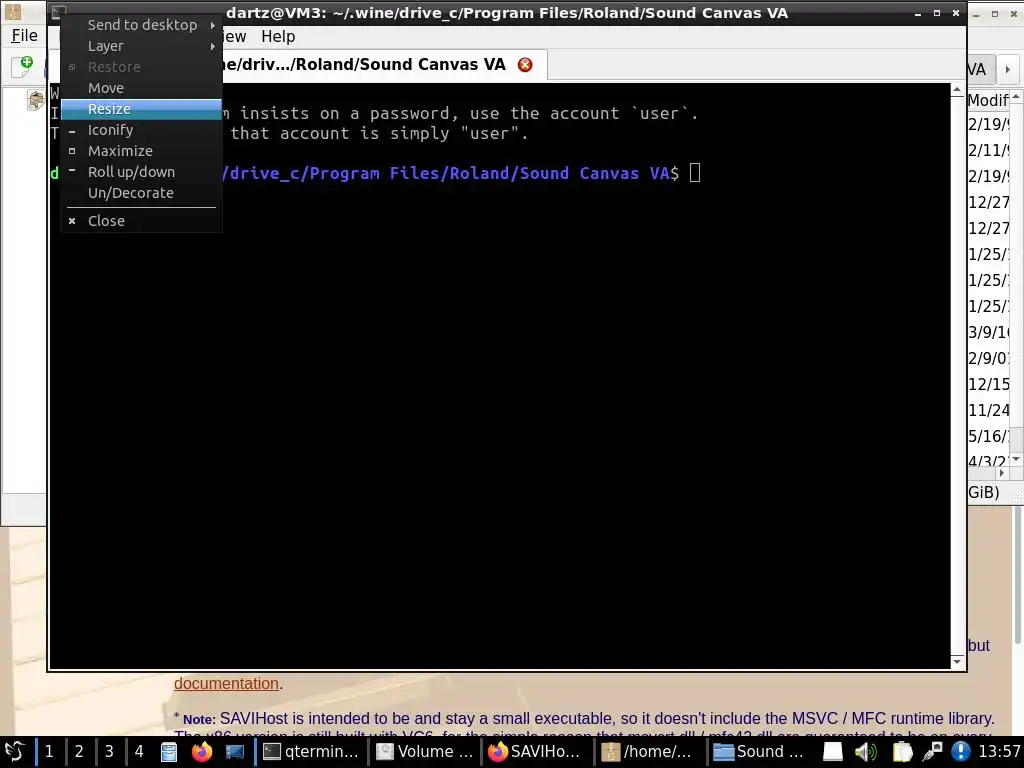Launch Firefox from the taskbar quick launch
1024x768 pixels.
click(x=202, y=752)
